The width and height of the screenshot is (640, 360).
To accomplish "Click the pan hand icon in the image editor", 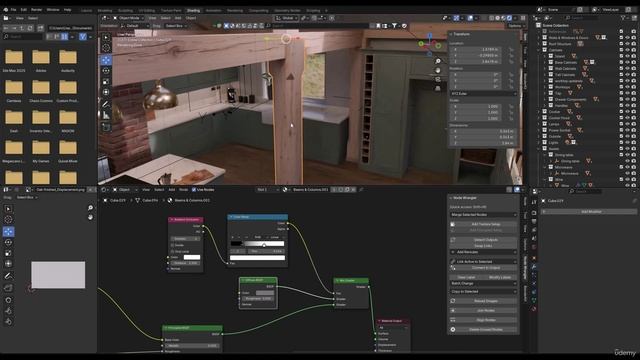I will coord(90,217).
